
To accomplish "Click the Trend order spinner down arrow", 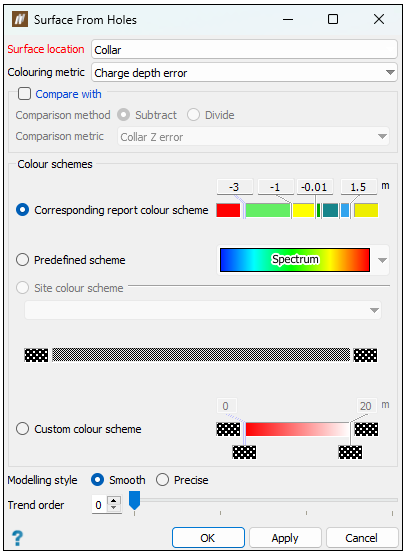I will pyautogui.click(x=114, y=508).
